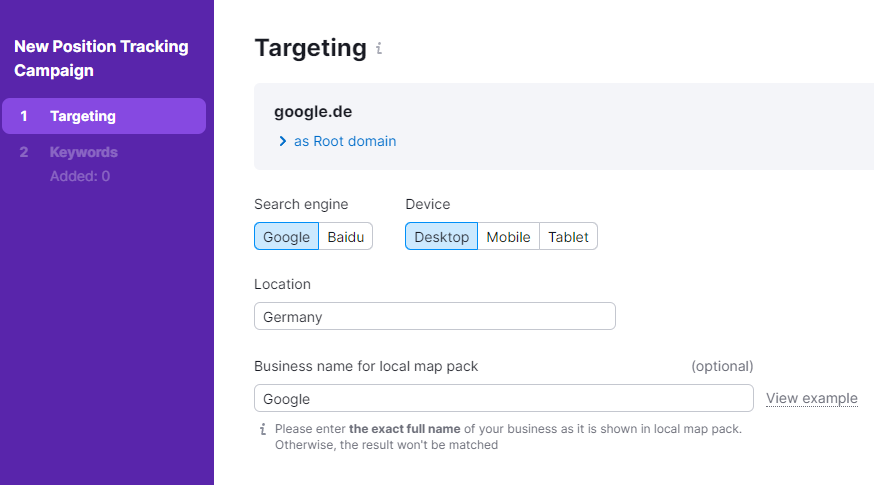Expand the chevron next to Root domain

click(x=283, y=142)
